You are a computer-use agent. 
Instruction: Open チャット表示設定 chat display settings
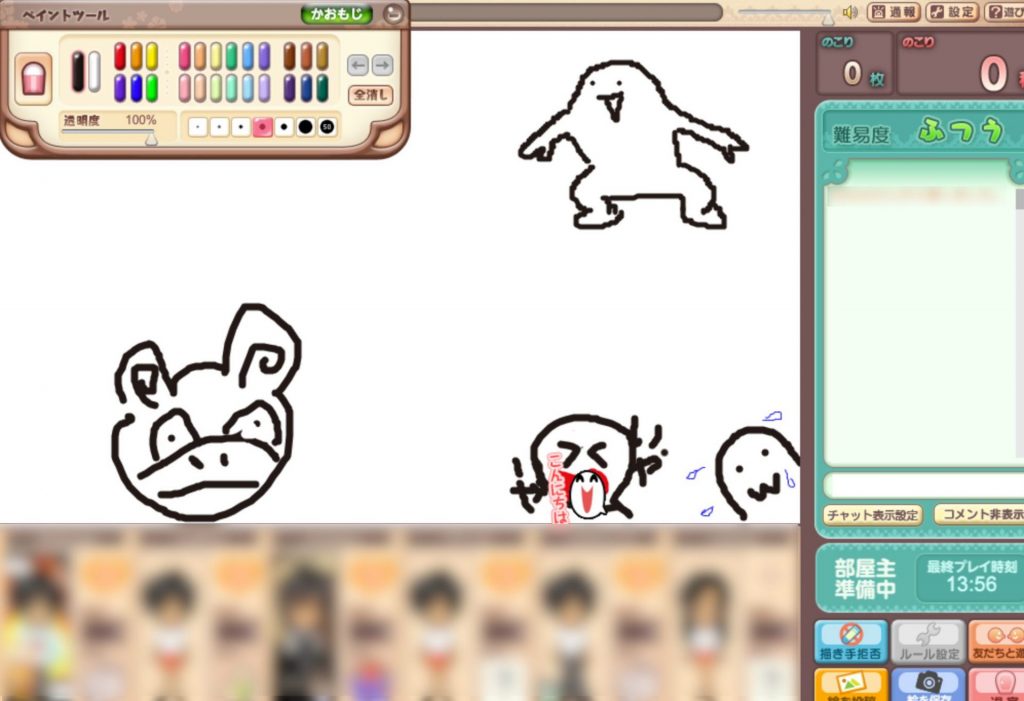point(873,515)
